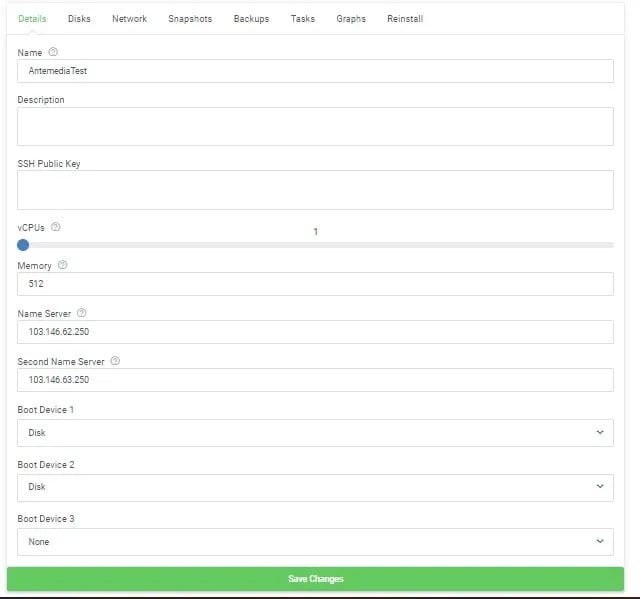Image resolution: width=640 pixels, height=599 pixels.
Task: Click into the Description text area
Action: [x=315, y=127]
